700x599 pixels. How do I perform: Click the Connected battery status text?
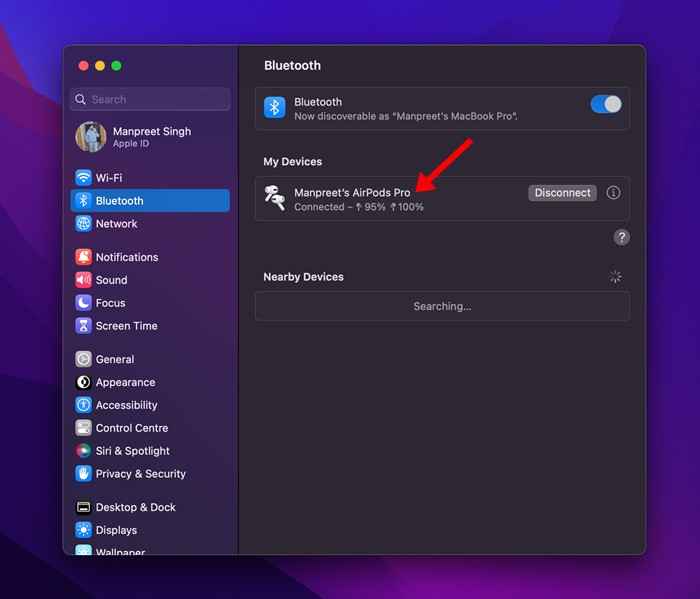pyautogui.click(x=358, y=207)
